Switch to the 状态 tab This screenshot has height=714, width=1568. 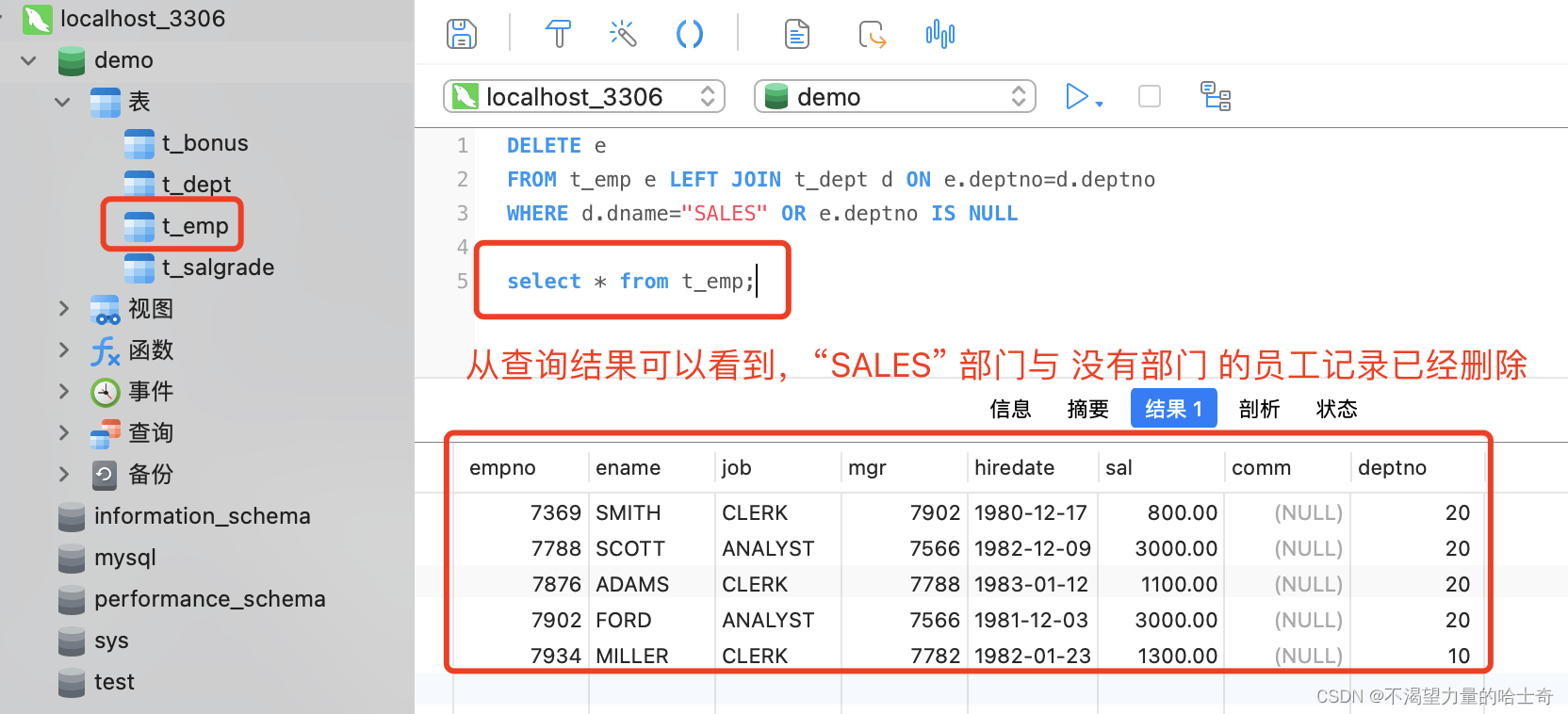pyautogui.click(x=1336, y=409)
